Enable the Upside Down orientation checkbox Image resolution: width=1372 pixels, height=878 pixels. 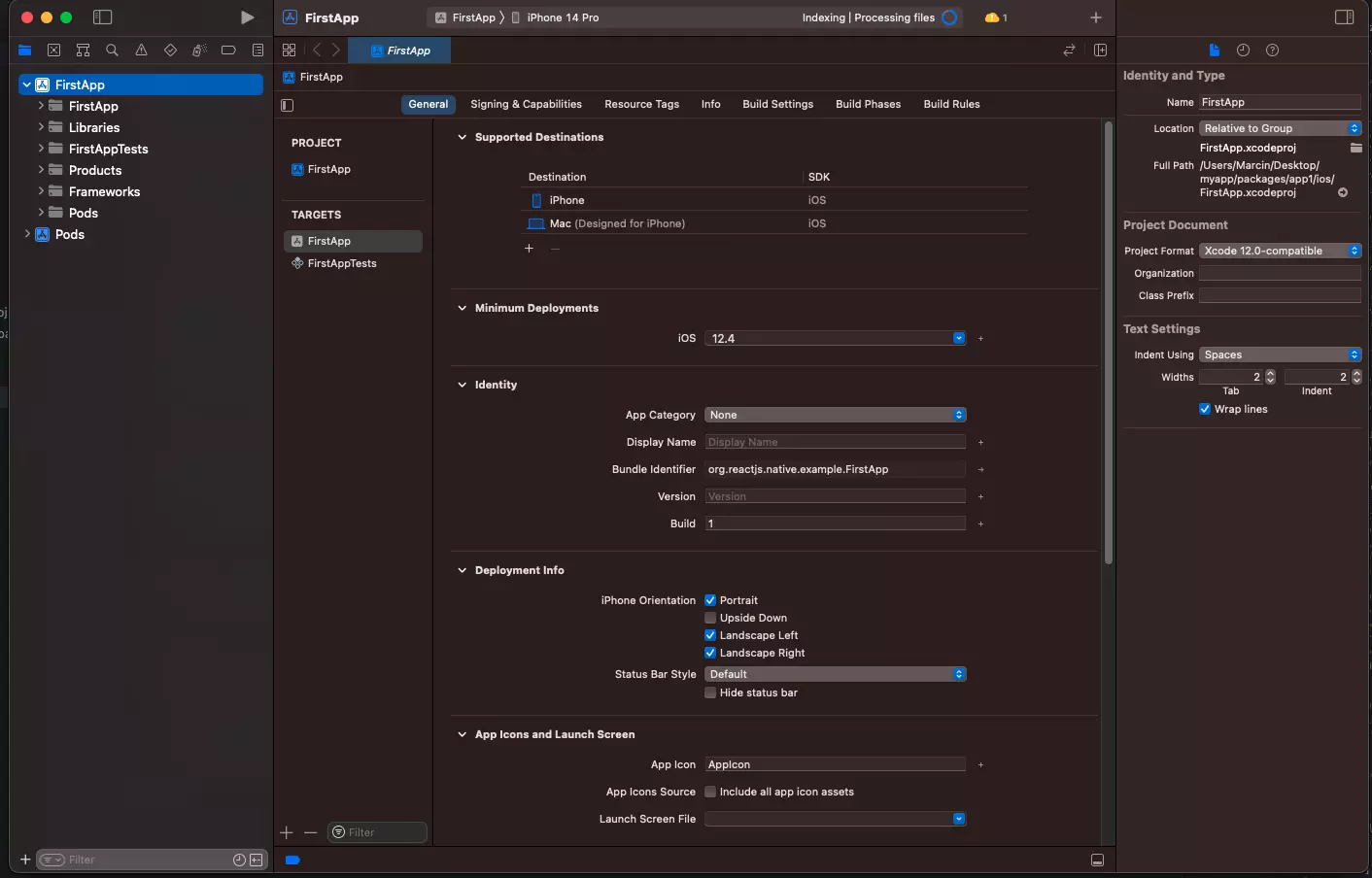(710, 618)
